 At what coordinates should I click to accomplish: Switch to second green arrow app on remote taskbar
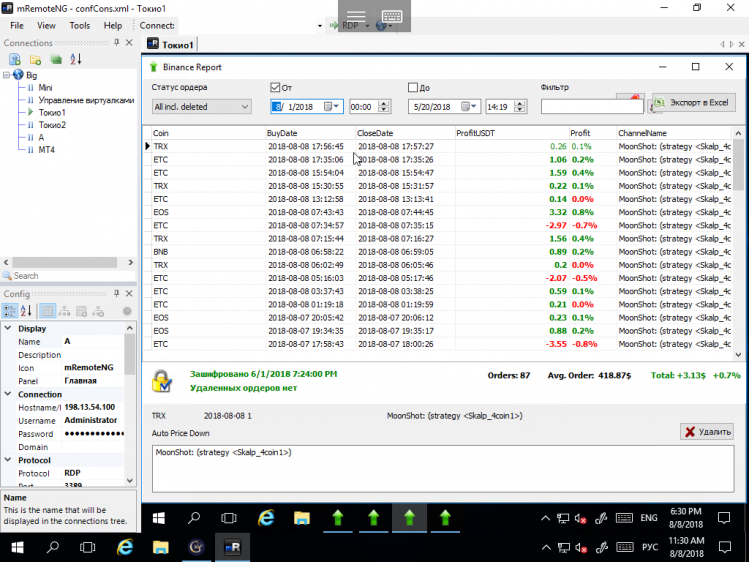point(374,518)
